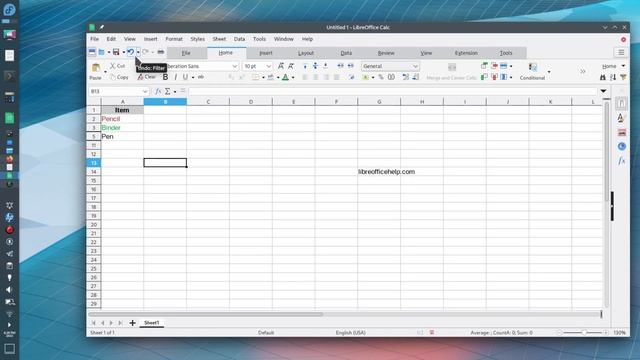Click the Cut button
640x360 pixels.
(118, 66)
